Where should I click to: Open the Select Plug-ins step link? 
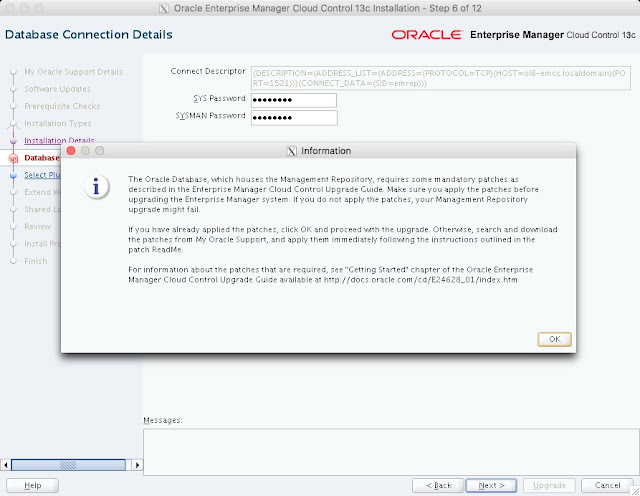(42, 175)
